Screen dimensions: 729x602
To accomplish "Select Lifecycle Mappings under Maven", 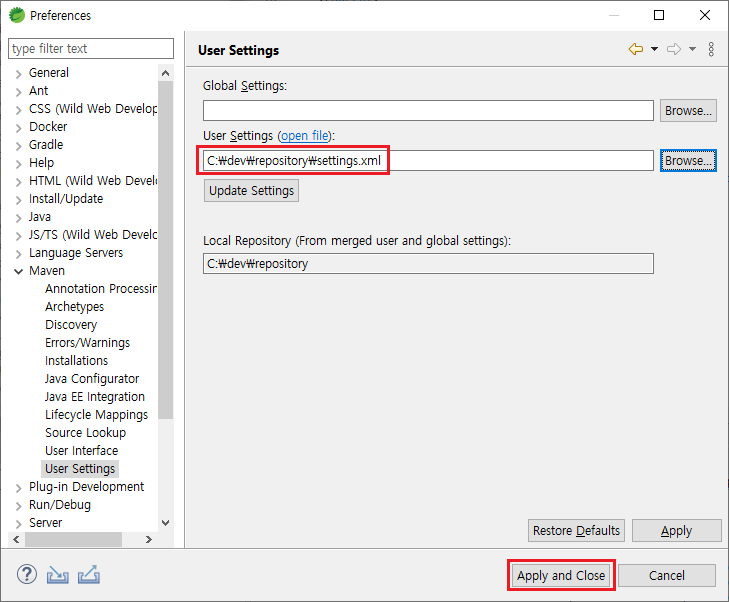I will click(96, 415).
